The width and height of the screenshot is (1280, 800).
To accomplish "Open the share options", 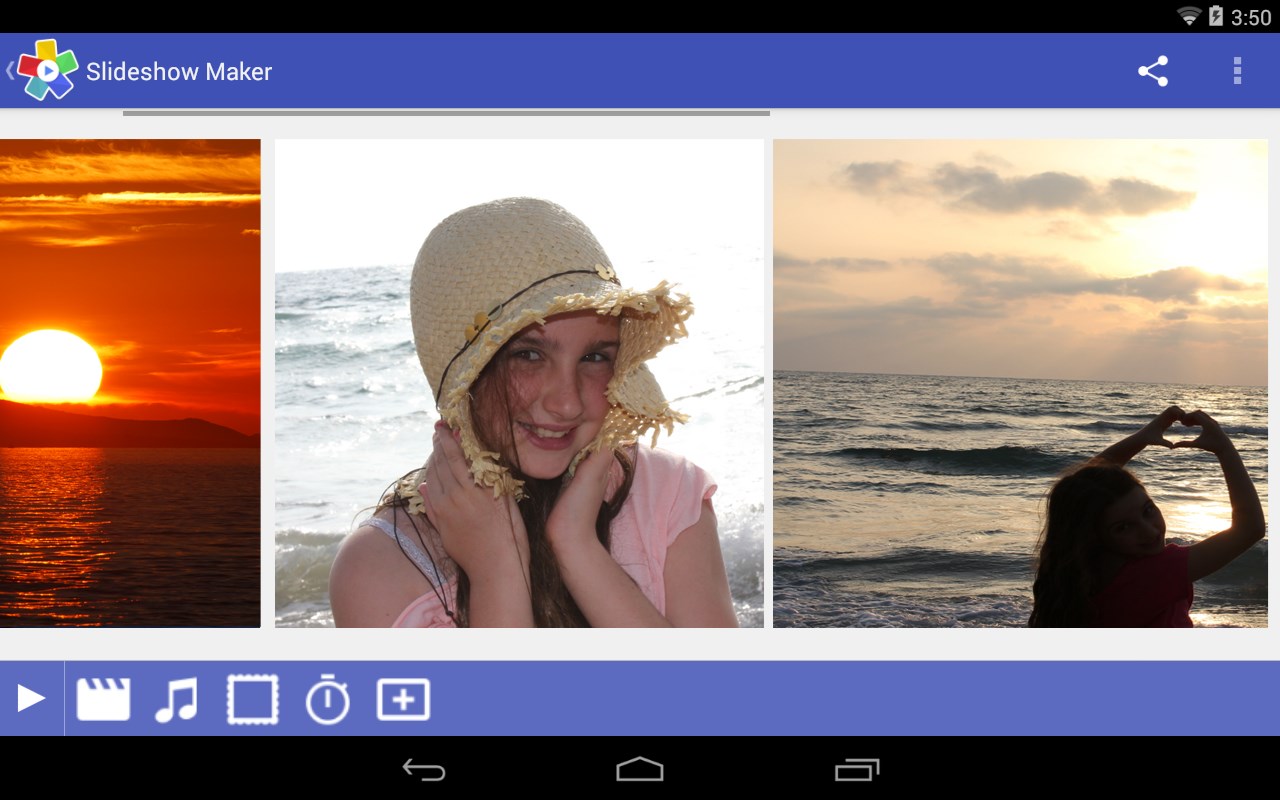I will pyautogui.click(x=1152, y=71).
